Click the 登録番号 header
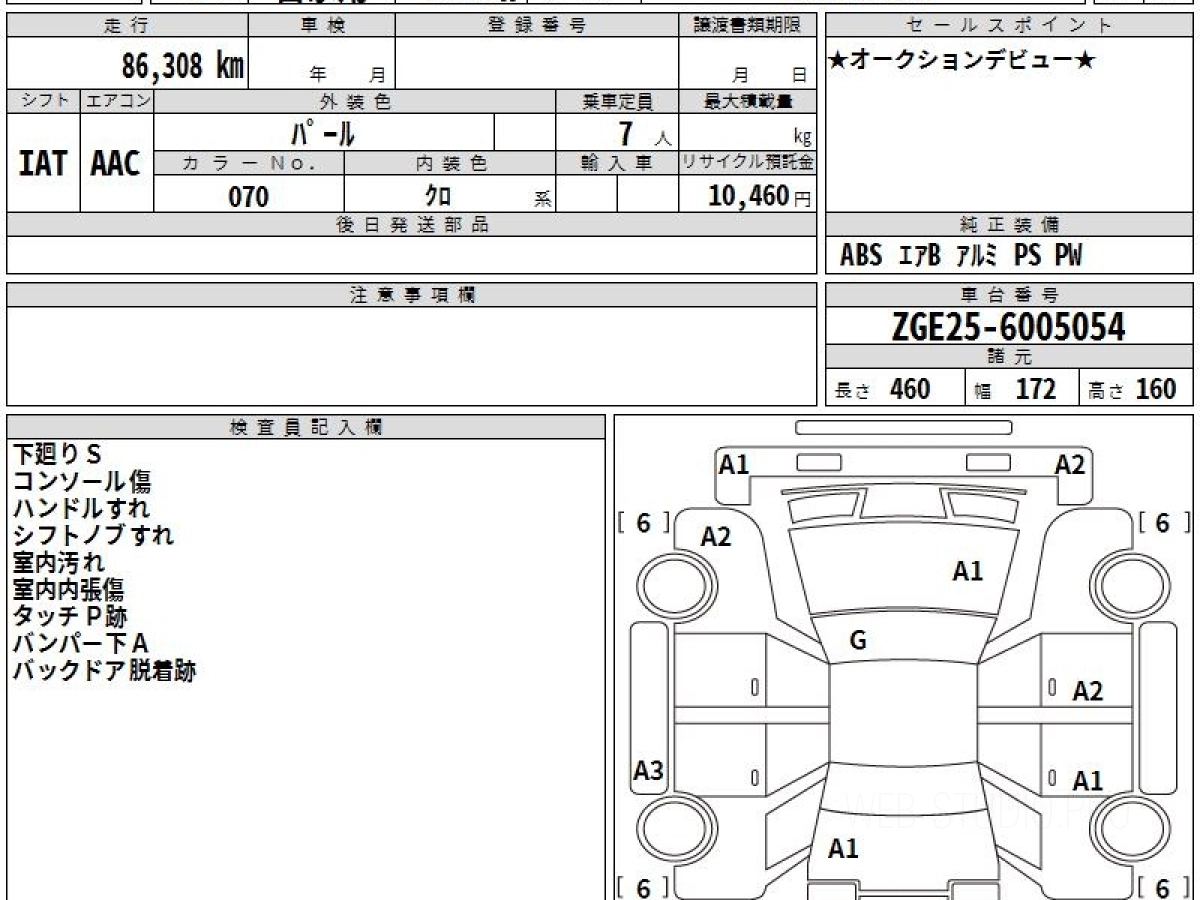 coord(537,26)
